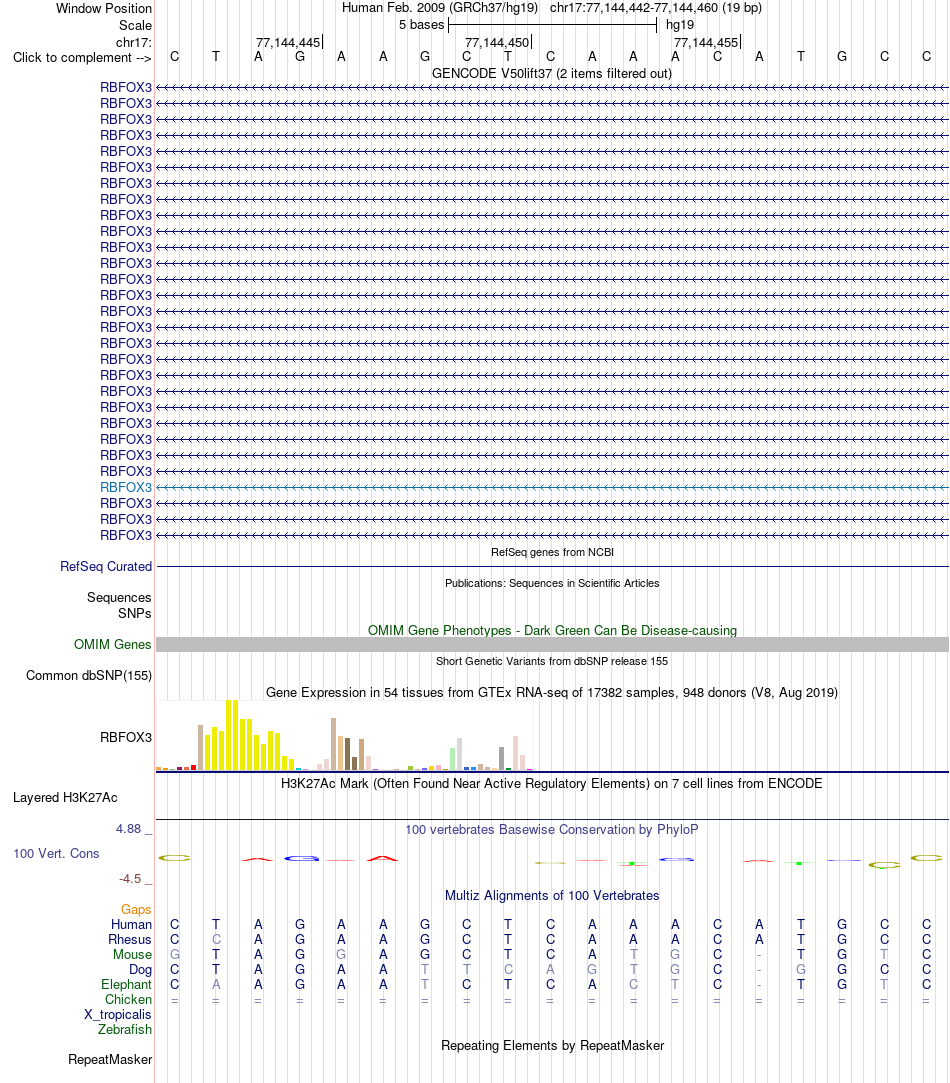This screenshot has height=1083, width=950.
Task: Click the X_tropicalis alignment row label
Action: pyautogui.click(x=118, y=1015)
